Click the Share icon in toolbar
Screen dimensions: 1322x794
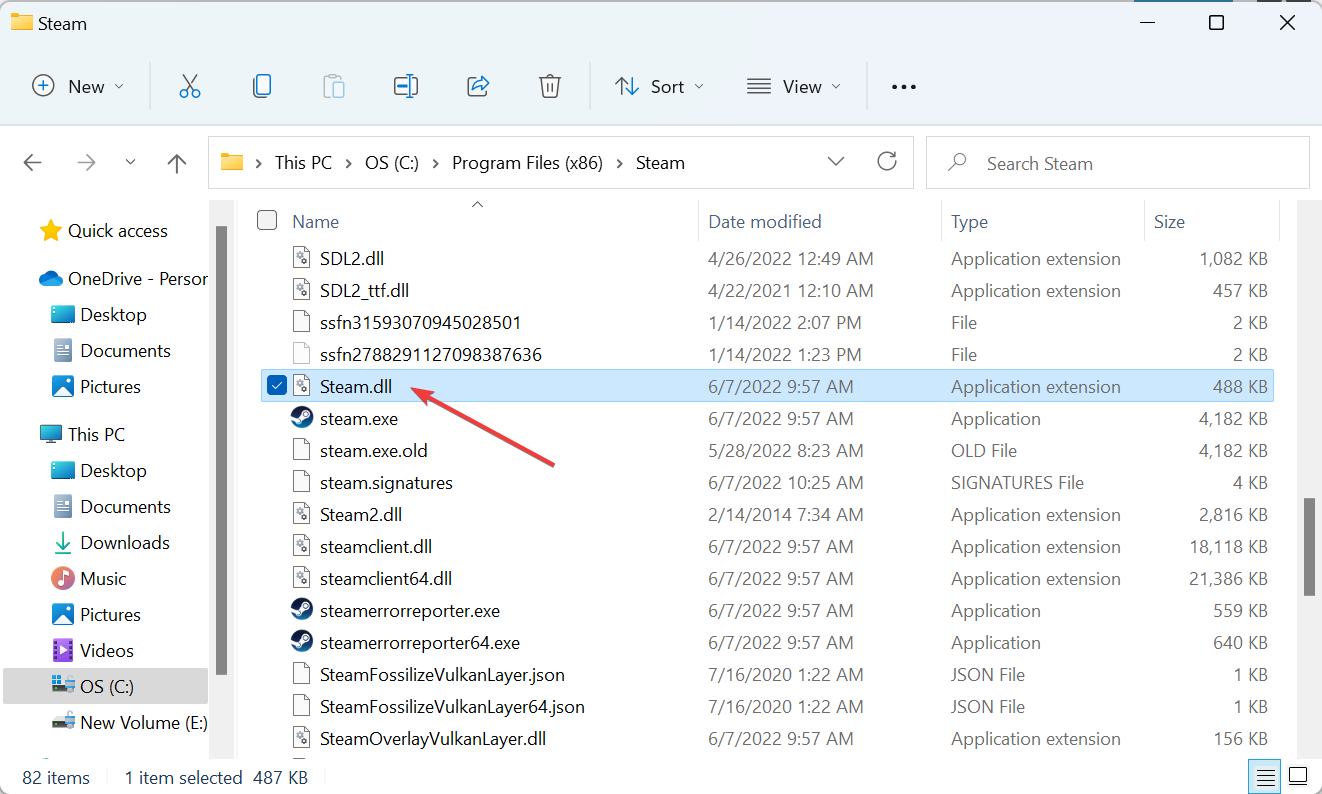[x=478, y=86]
